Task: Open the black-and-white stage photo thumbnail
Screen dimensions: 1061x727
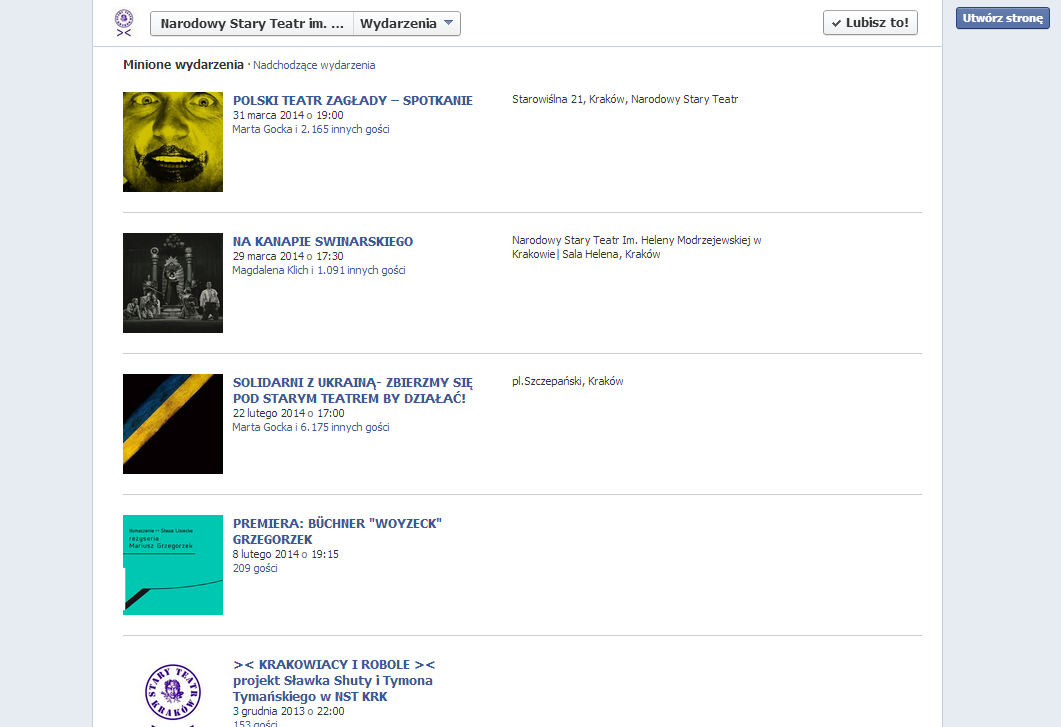Action: coord(173,283)
